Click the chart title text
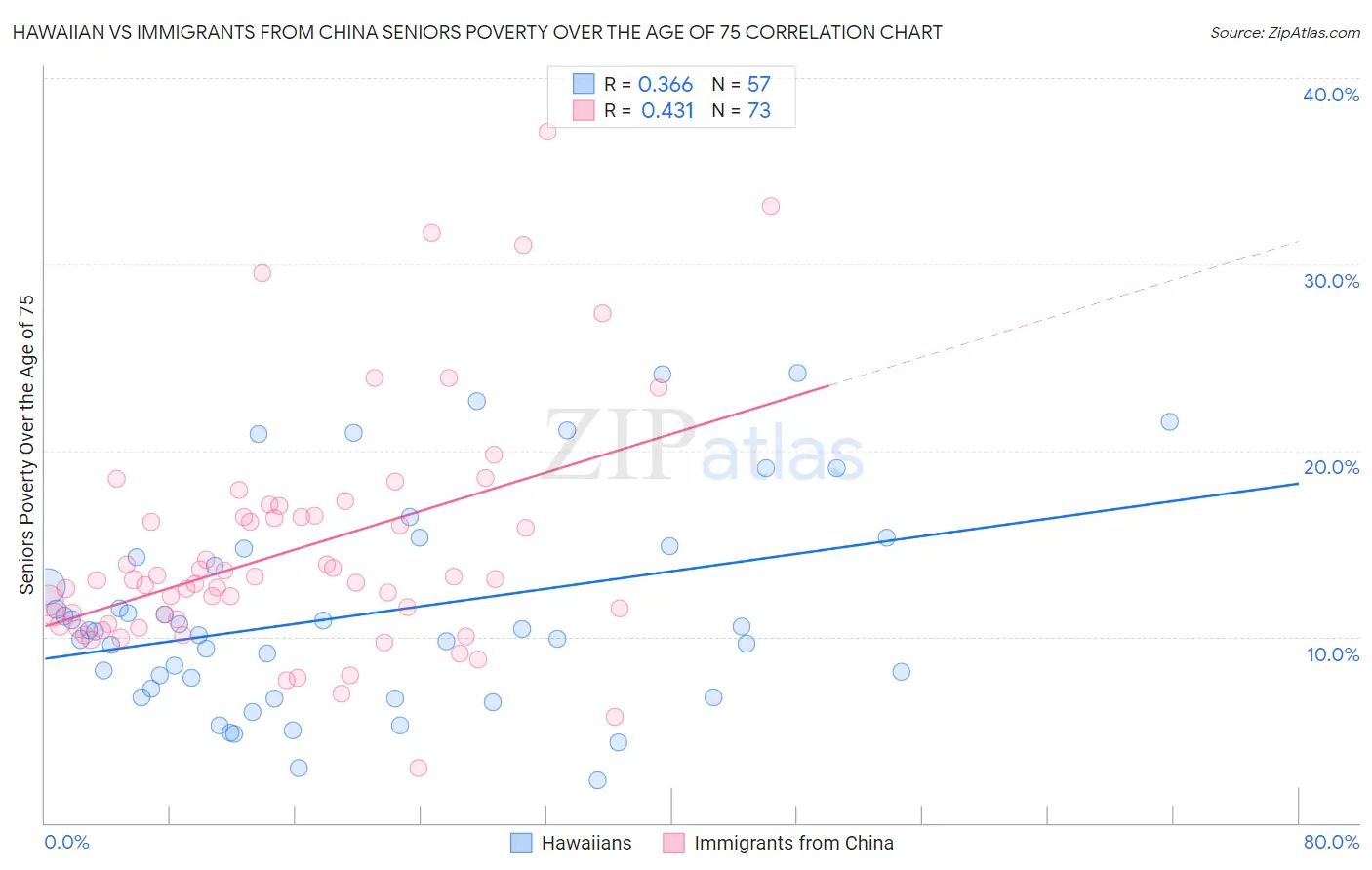The height and width of the screenshot is (870, 1372). point(477,32)
